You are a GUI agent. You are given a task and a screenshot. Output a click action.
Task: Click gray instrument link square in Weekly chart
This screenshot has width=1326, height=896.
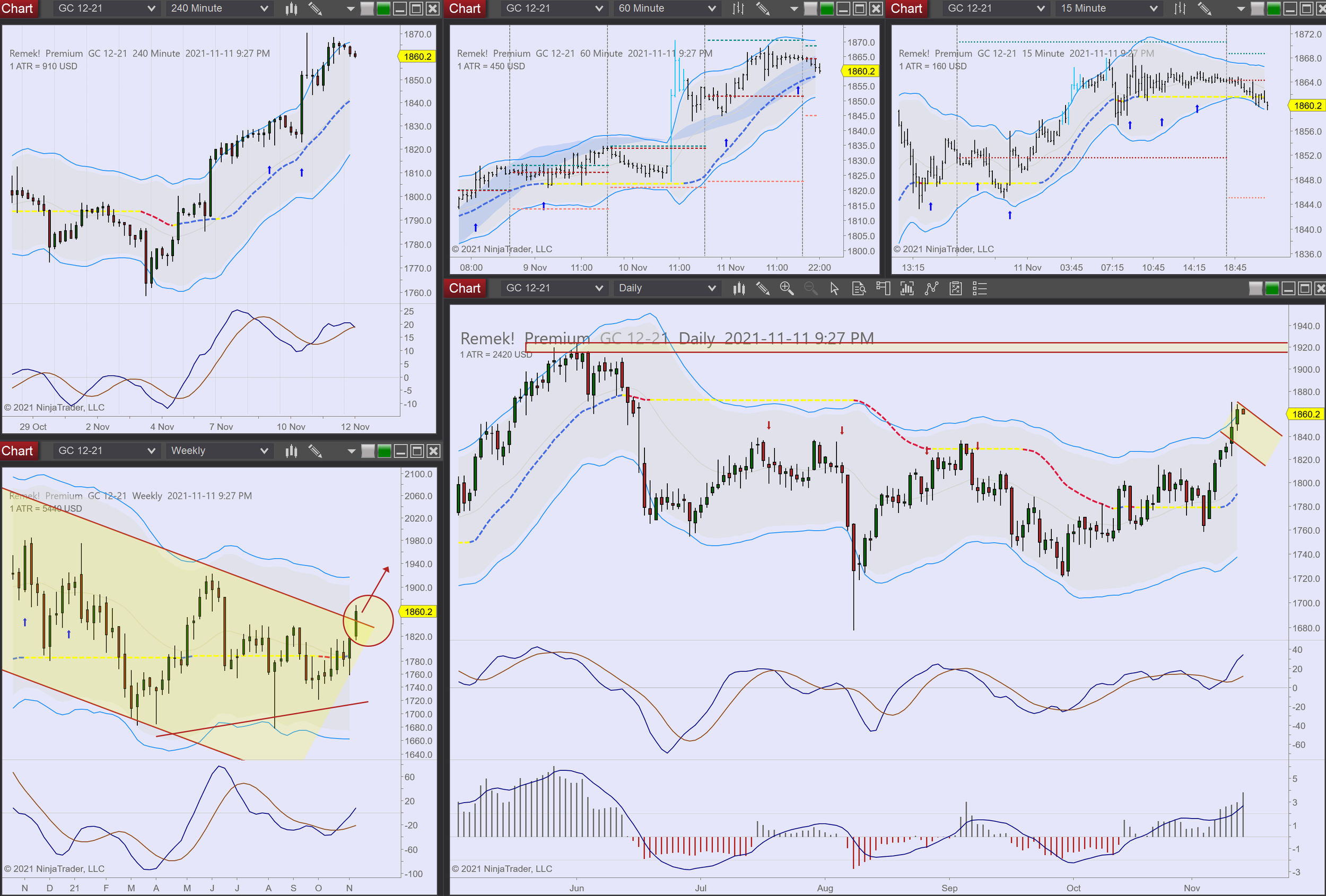coord(368,451)
